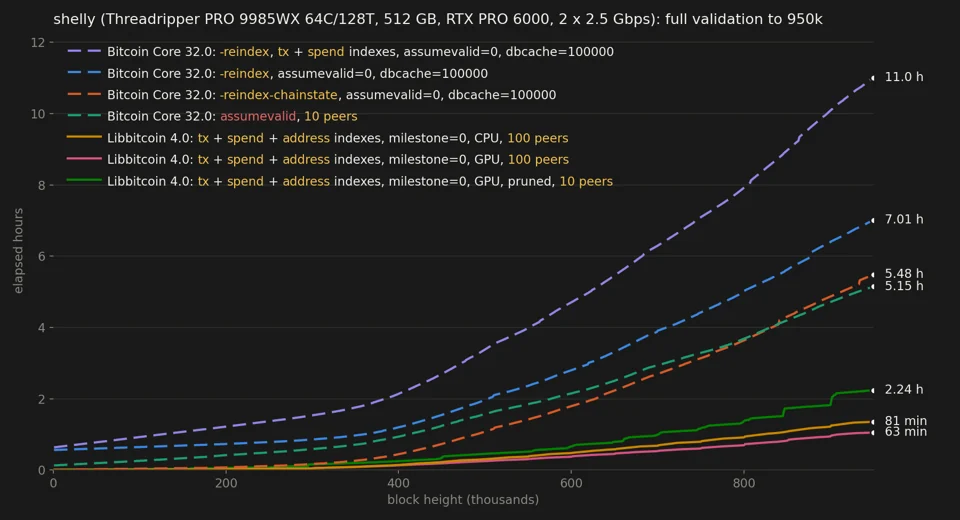
Task: Click the blue dashed legend line for -reindex assumevalid=0
Action: click(x=84, y=73)
